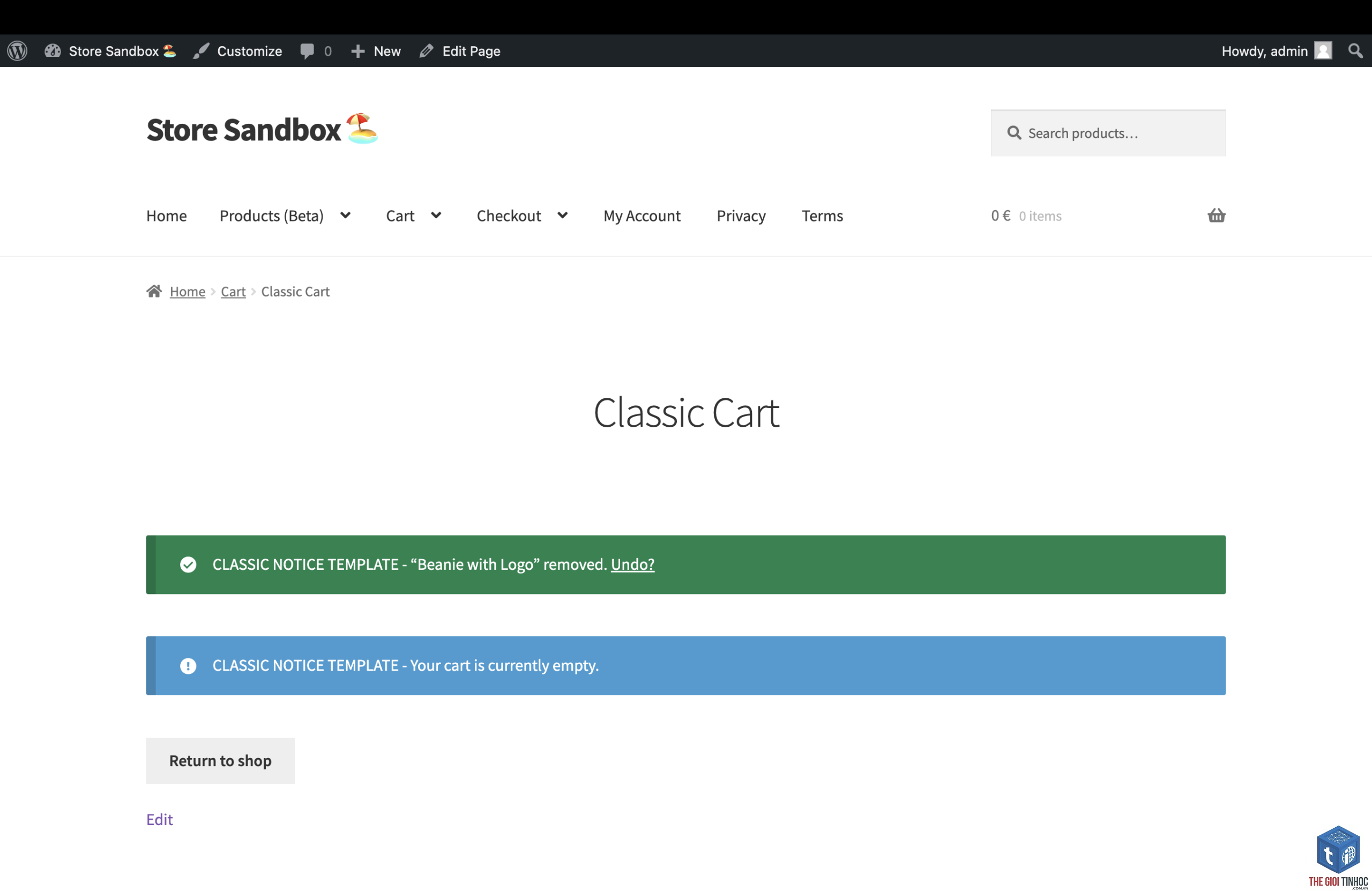The width and height of the screenshot is (1372, 891).
Task: Click the Edit Page pencil icon
Action: [426, 51]
